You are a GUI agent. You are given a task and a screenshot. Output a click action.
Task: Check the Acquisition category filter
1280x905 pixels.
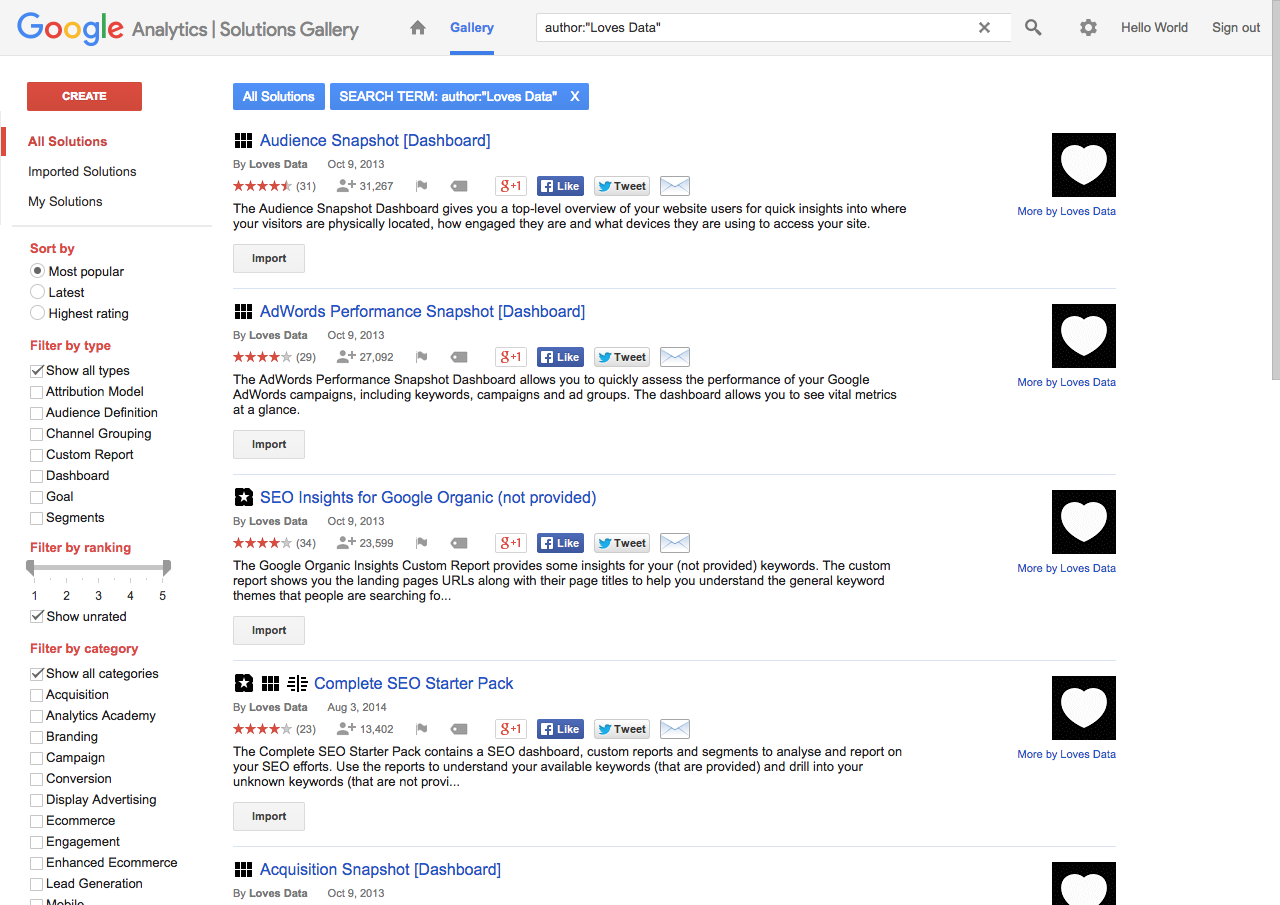[x=37, y=695]
